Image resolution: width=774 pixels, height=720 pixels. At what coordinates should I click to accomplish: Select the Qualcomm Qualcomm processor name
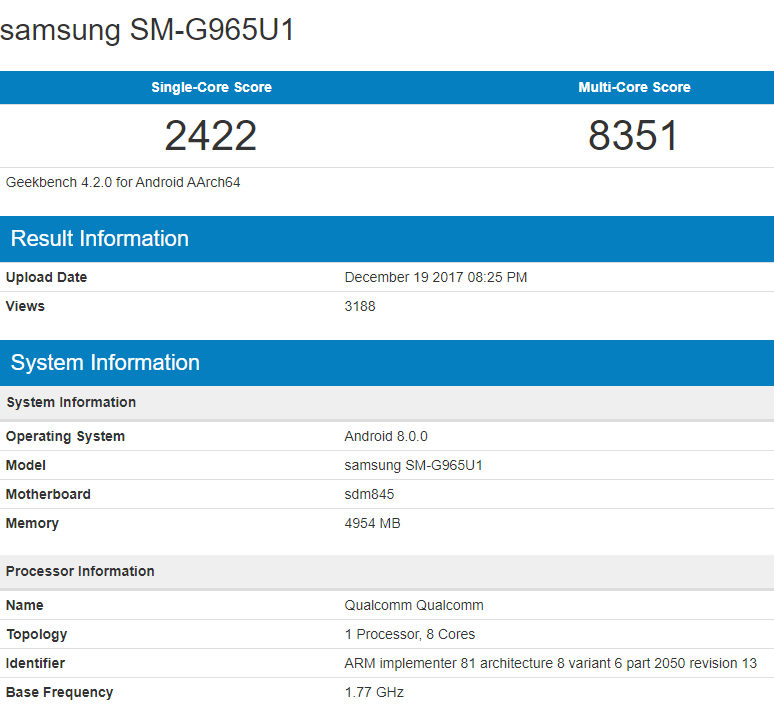pos(414,605)
